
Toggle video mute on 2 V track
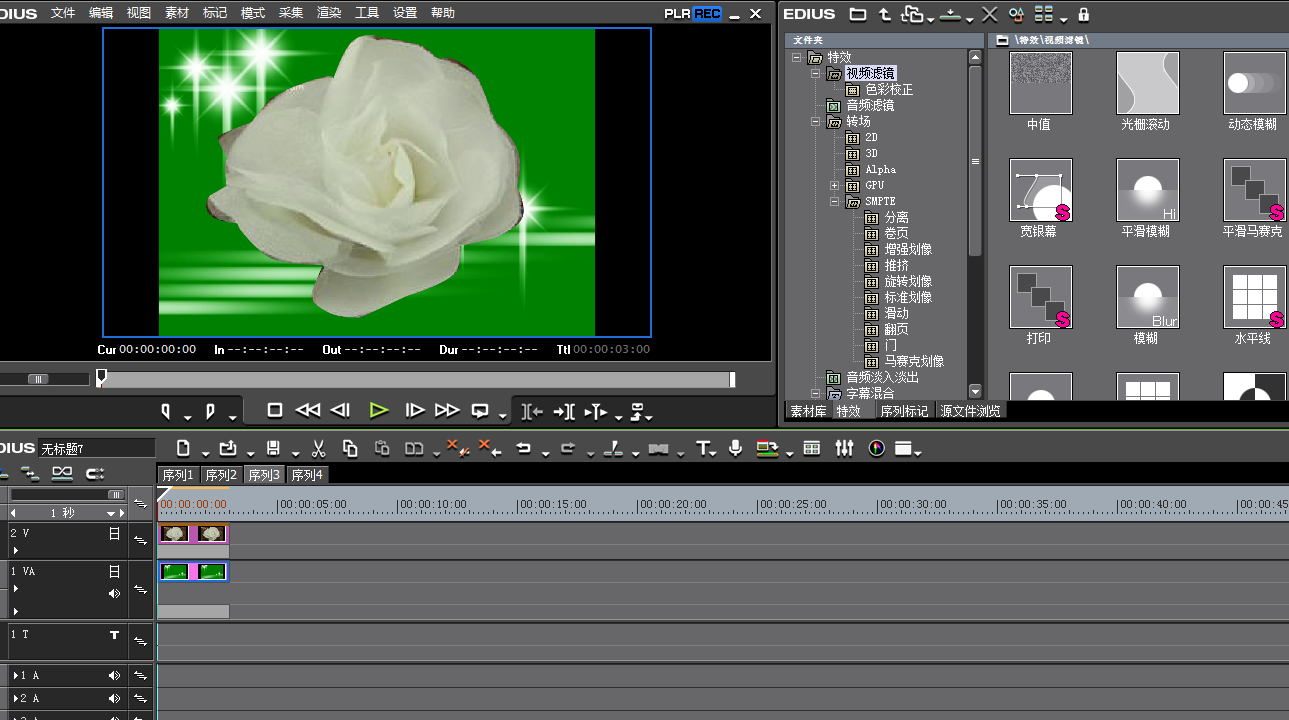[114, 534]
